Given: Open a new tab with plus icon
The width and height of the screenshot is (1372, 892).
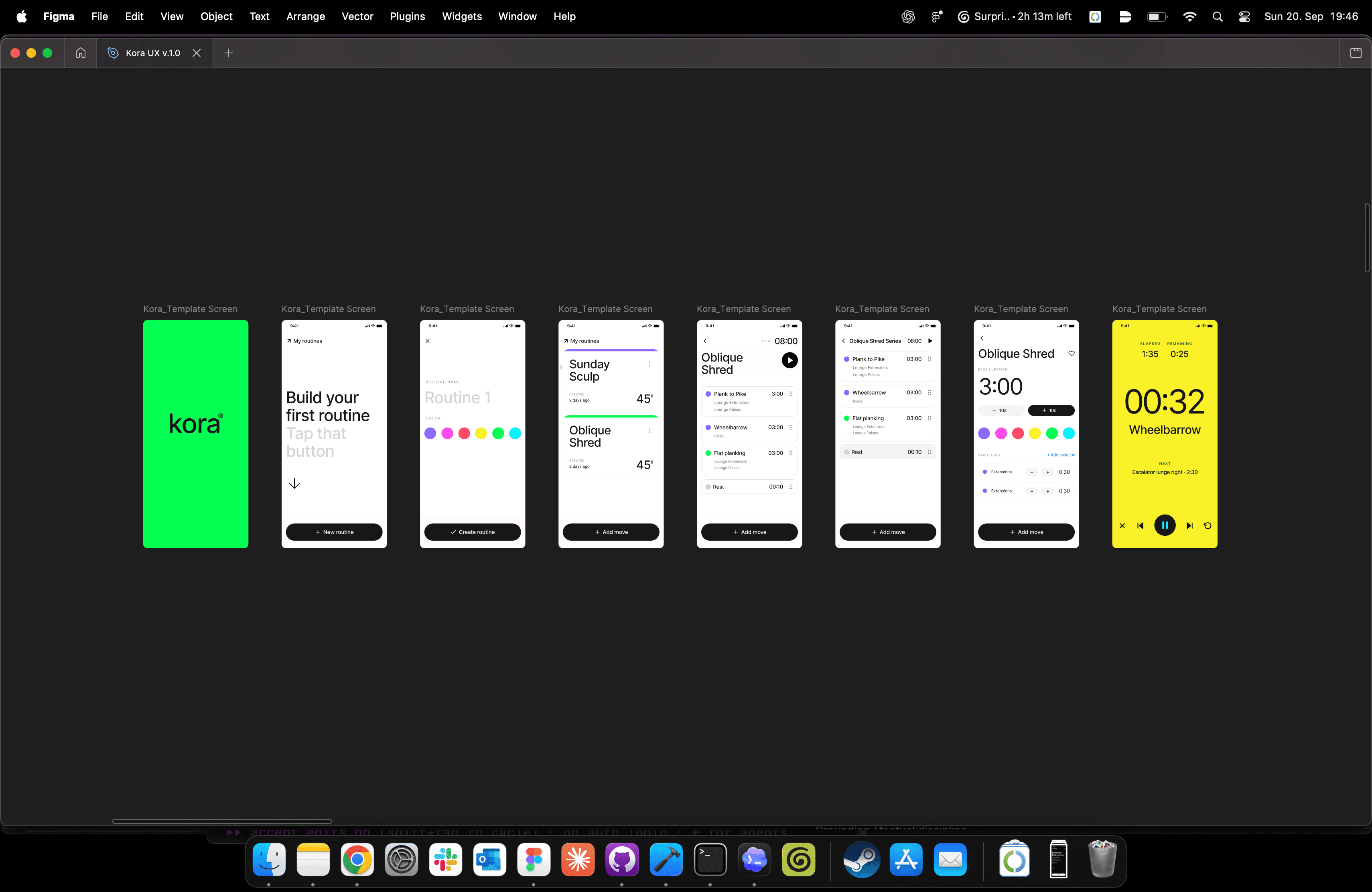Looking at the screenshot, I should tap(229, 53).
